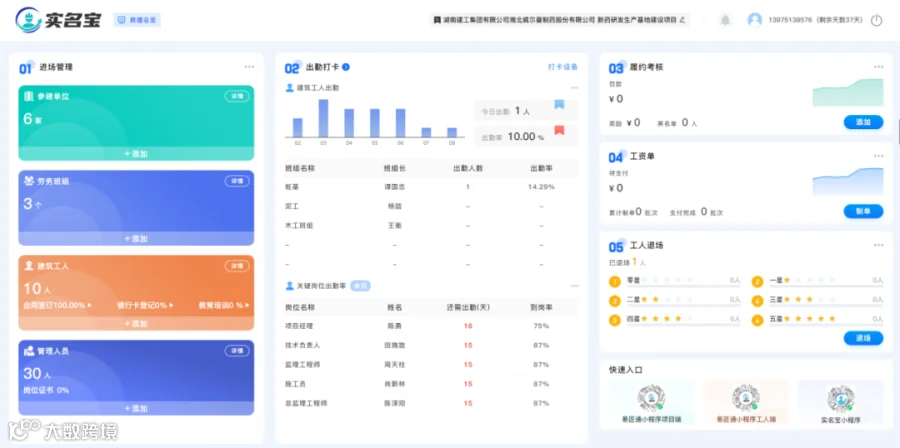Select the 三星 rating row
This screenshot has width=900, height=448.
pos(818,300)
